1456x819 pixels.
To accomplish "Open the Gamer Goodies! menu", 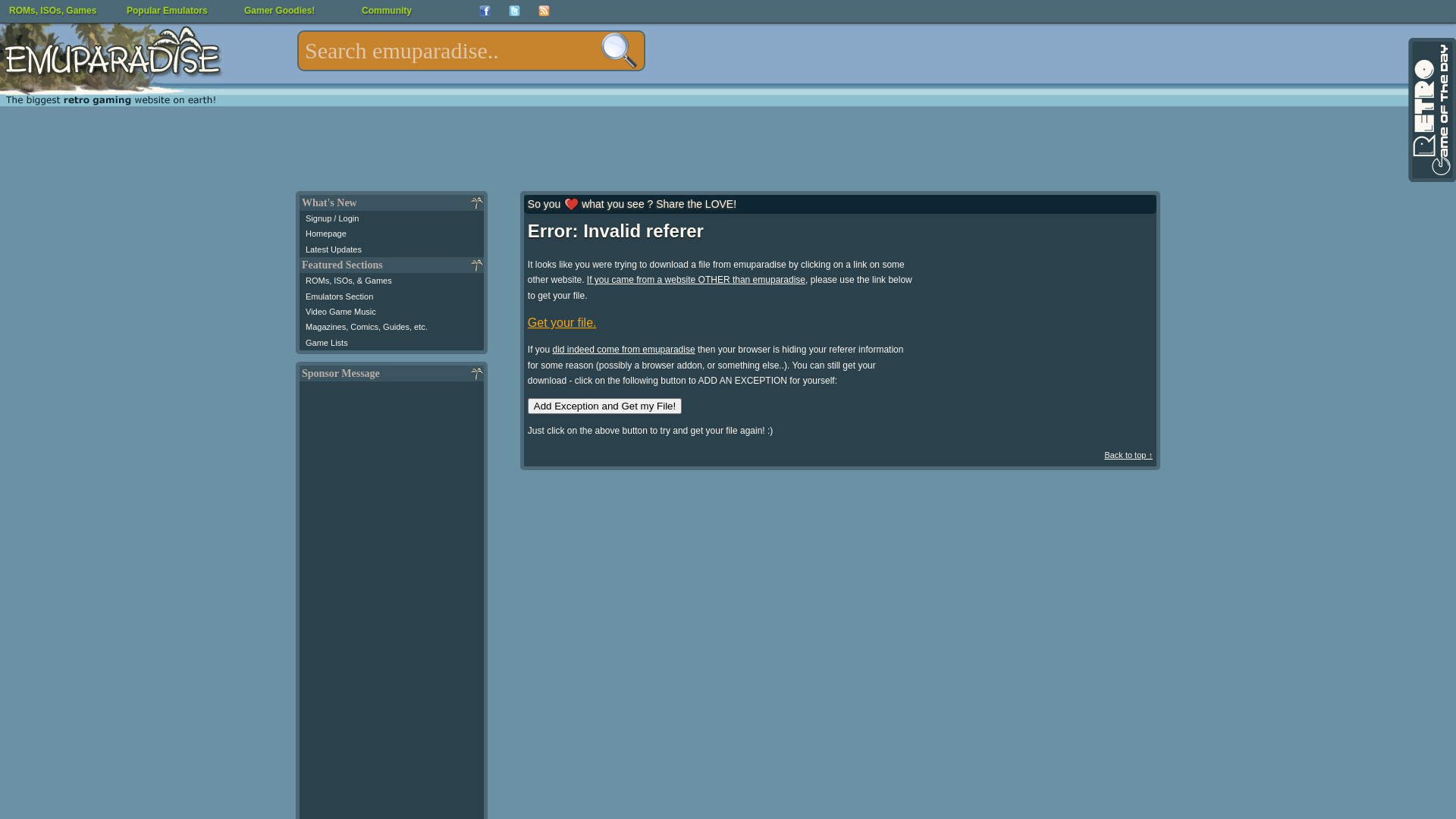I will (279, 11).
